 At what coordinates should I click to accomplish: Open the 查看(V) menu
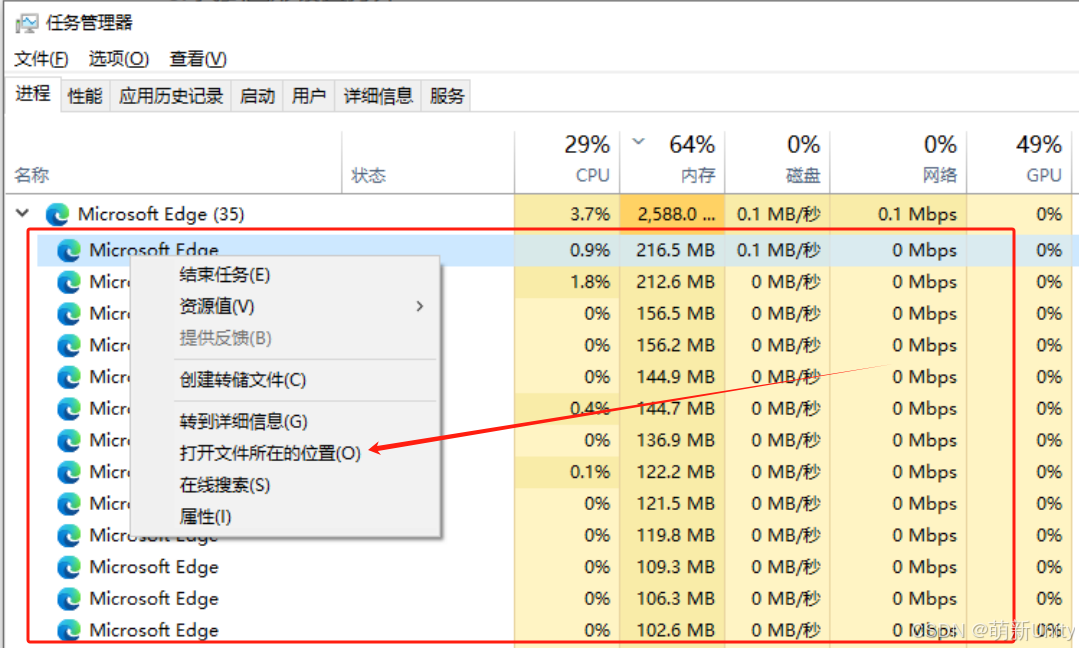198,59
